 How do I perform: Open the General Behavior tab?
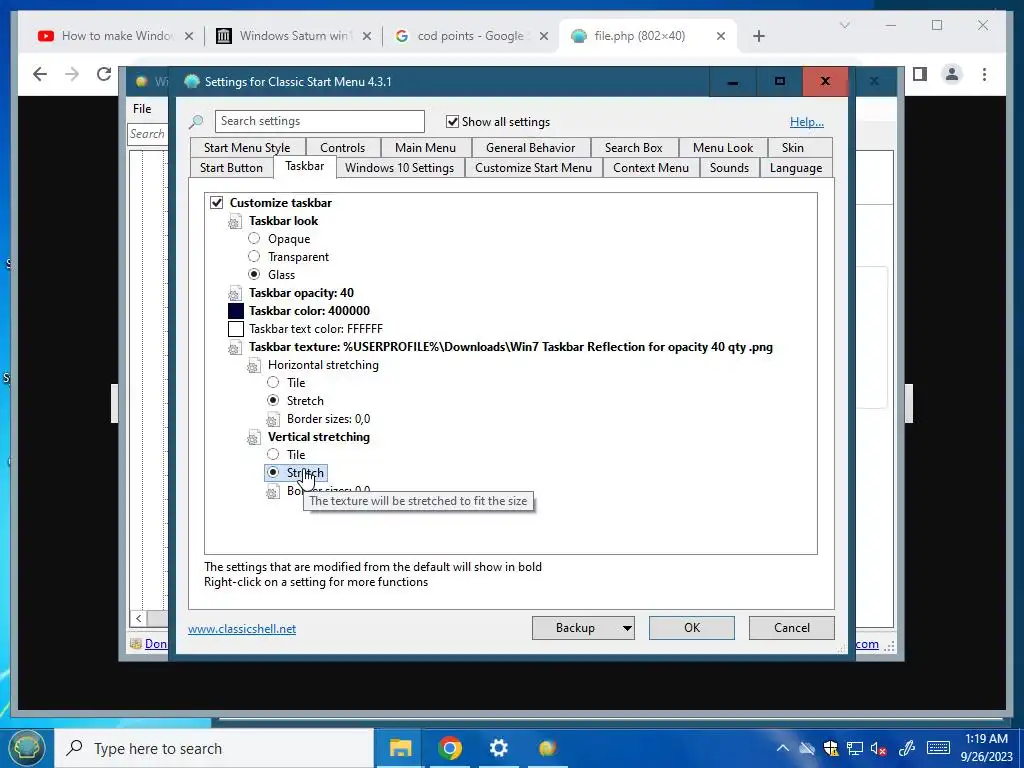(530, 148)
